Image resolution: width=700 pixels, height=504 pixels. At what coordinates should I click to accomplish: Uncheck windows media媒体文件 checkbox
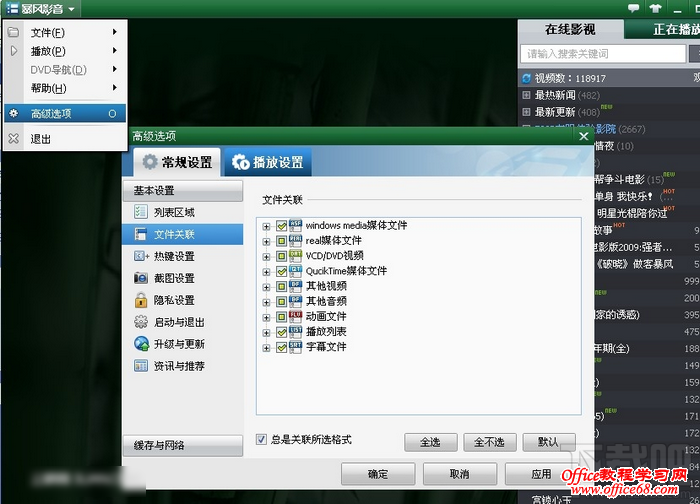click(281, 226)
